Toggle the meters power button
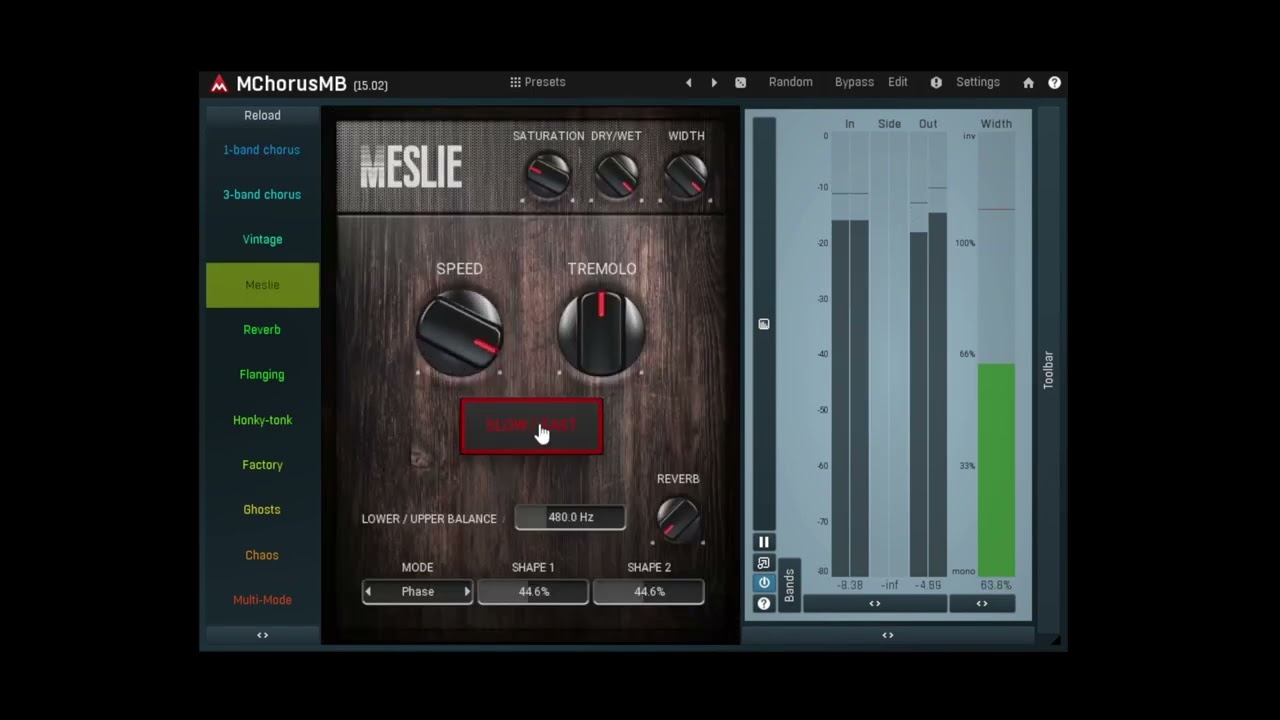Viewport: 1280px width, 720px height. [764, 583]
